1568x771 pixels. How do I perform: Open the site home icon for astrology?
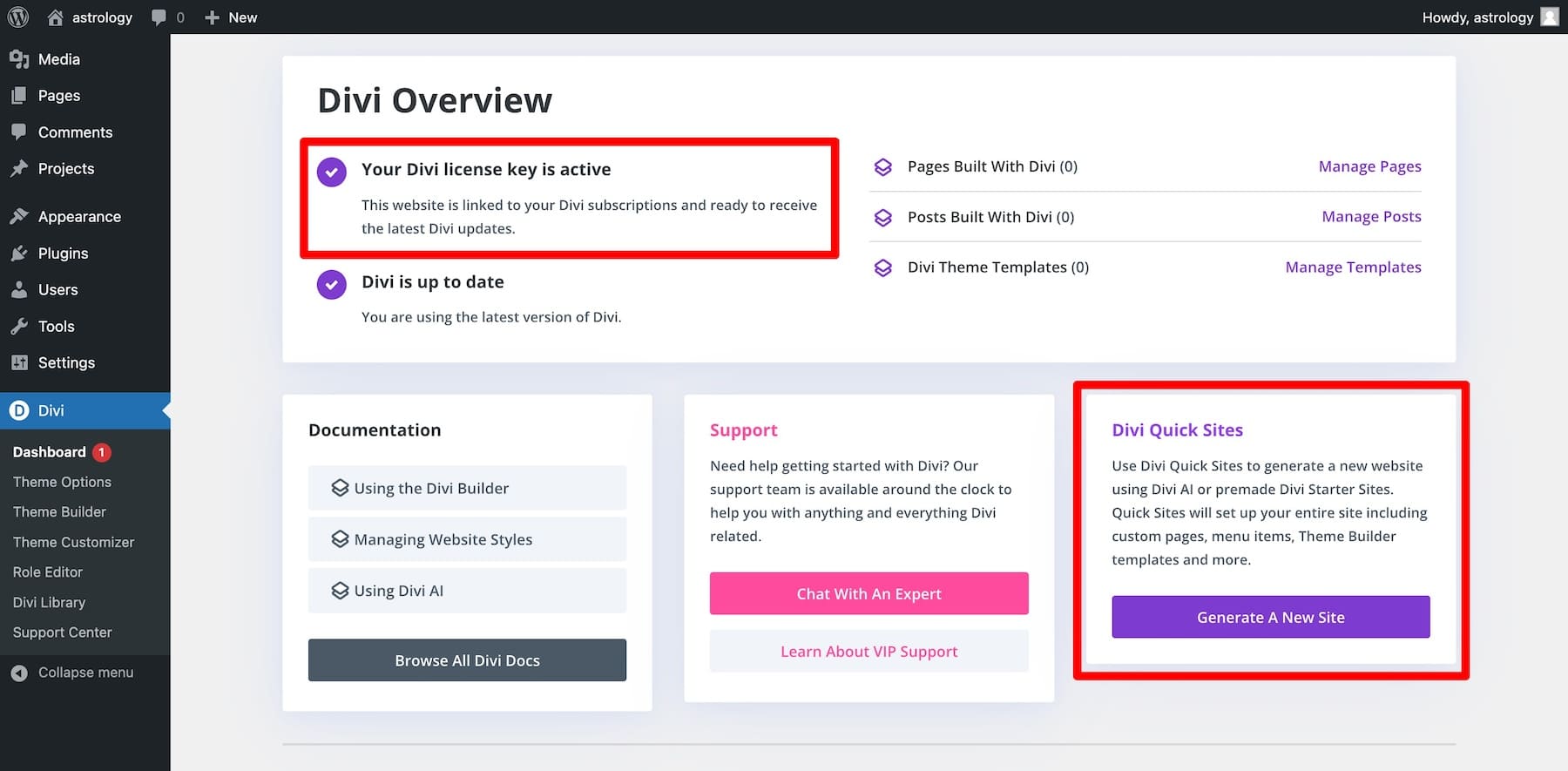(55, 17)
